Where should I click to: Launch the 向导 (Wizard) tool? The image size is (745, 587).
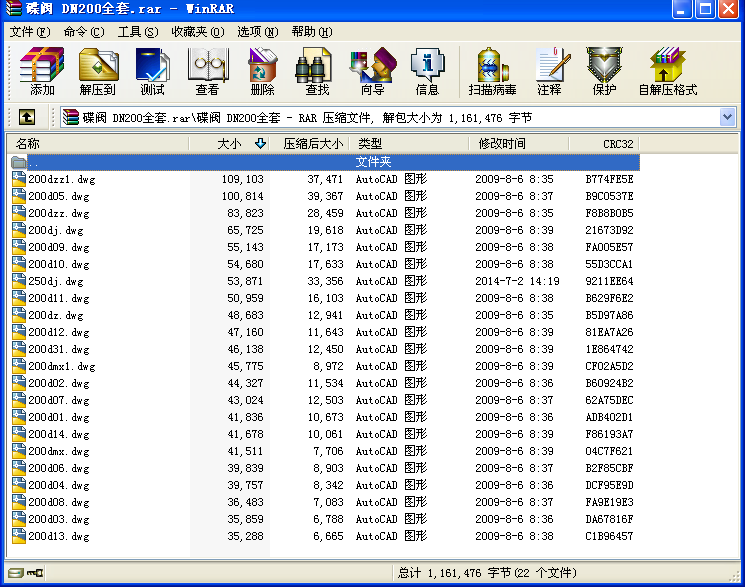click(372, 71)
